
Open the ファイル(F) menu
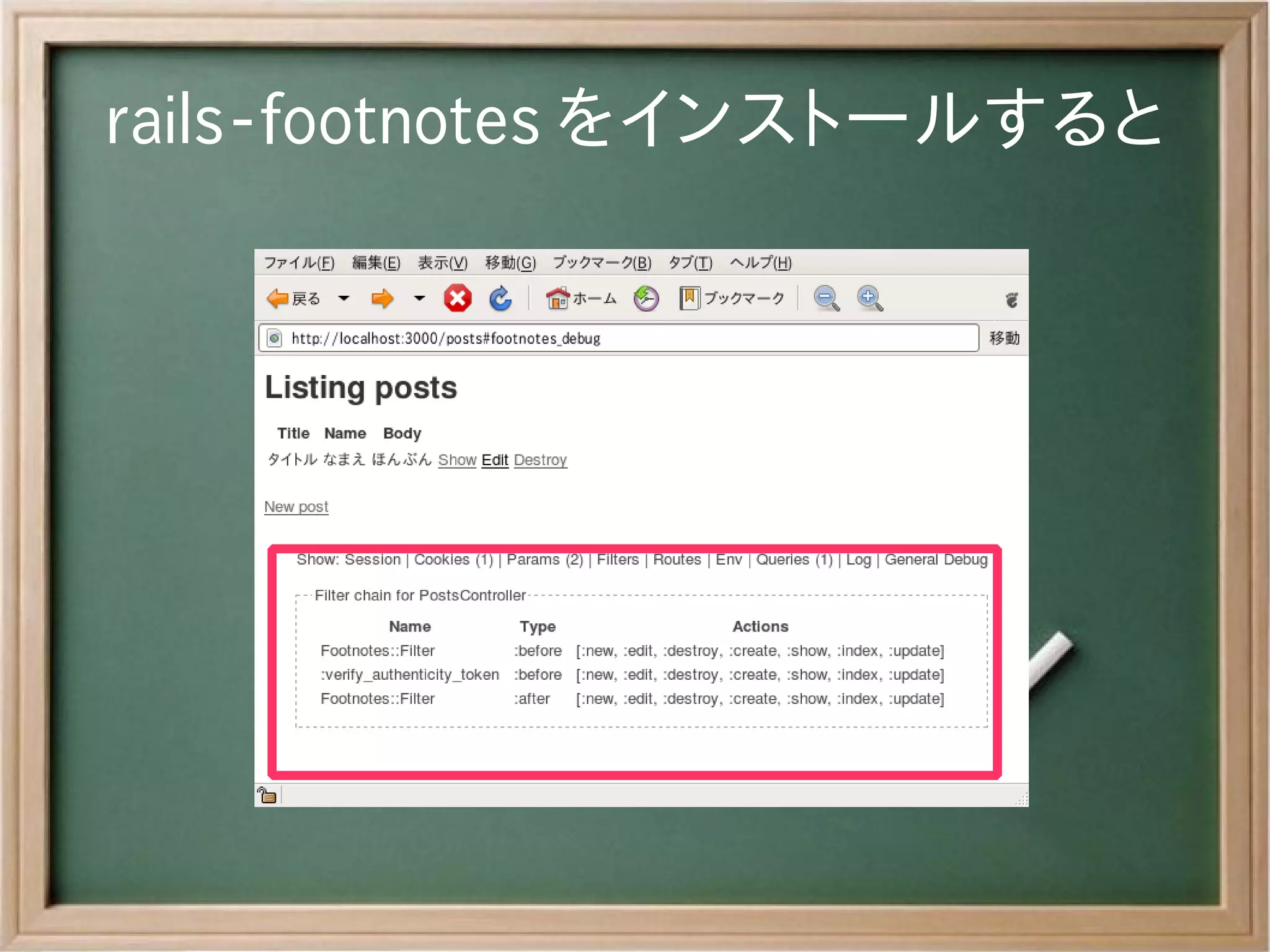(300, 263)
